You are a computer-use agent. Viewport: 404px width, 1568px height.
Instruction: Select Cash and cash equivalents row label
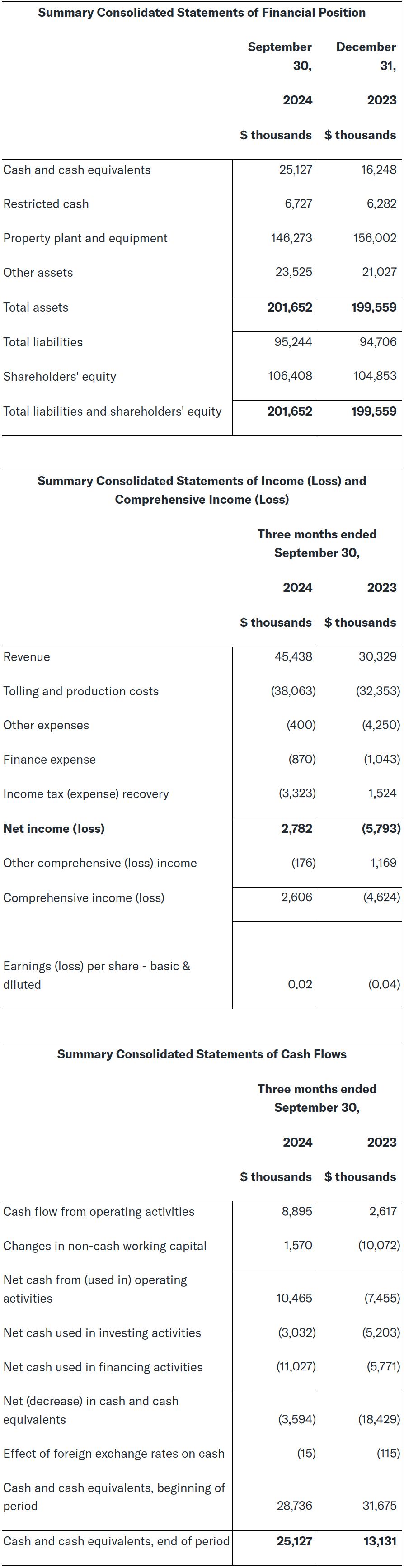[x=77, y=170]
